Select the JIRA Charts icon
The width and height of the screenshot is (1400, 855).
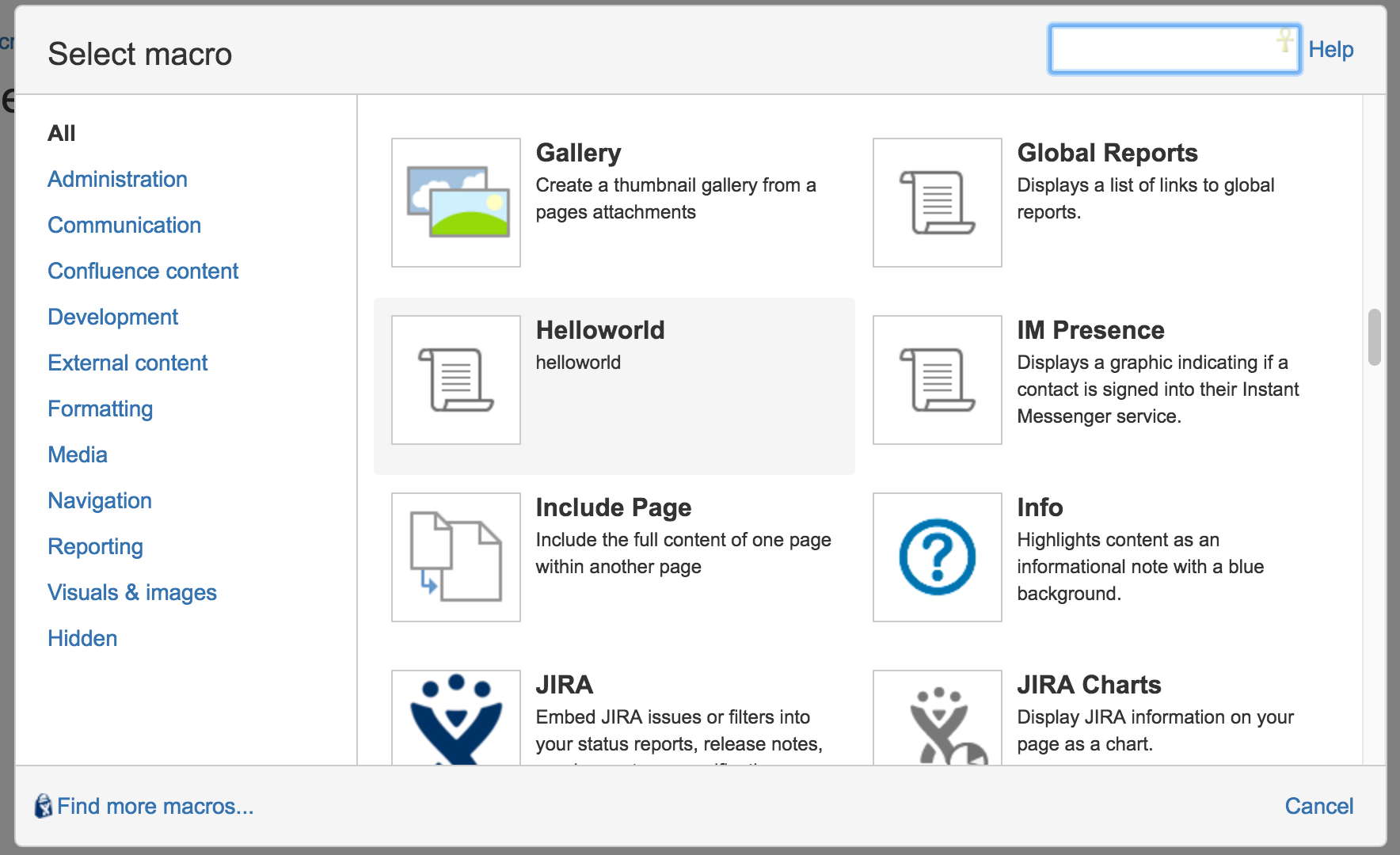click(x=937, y=719)
